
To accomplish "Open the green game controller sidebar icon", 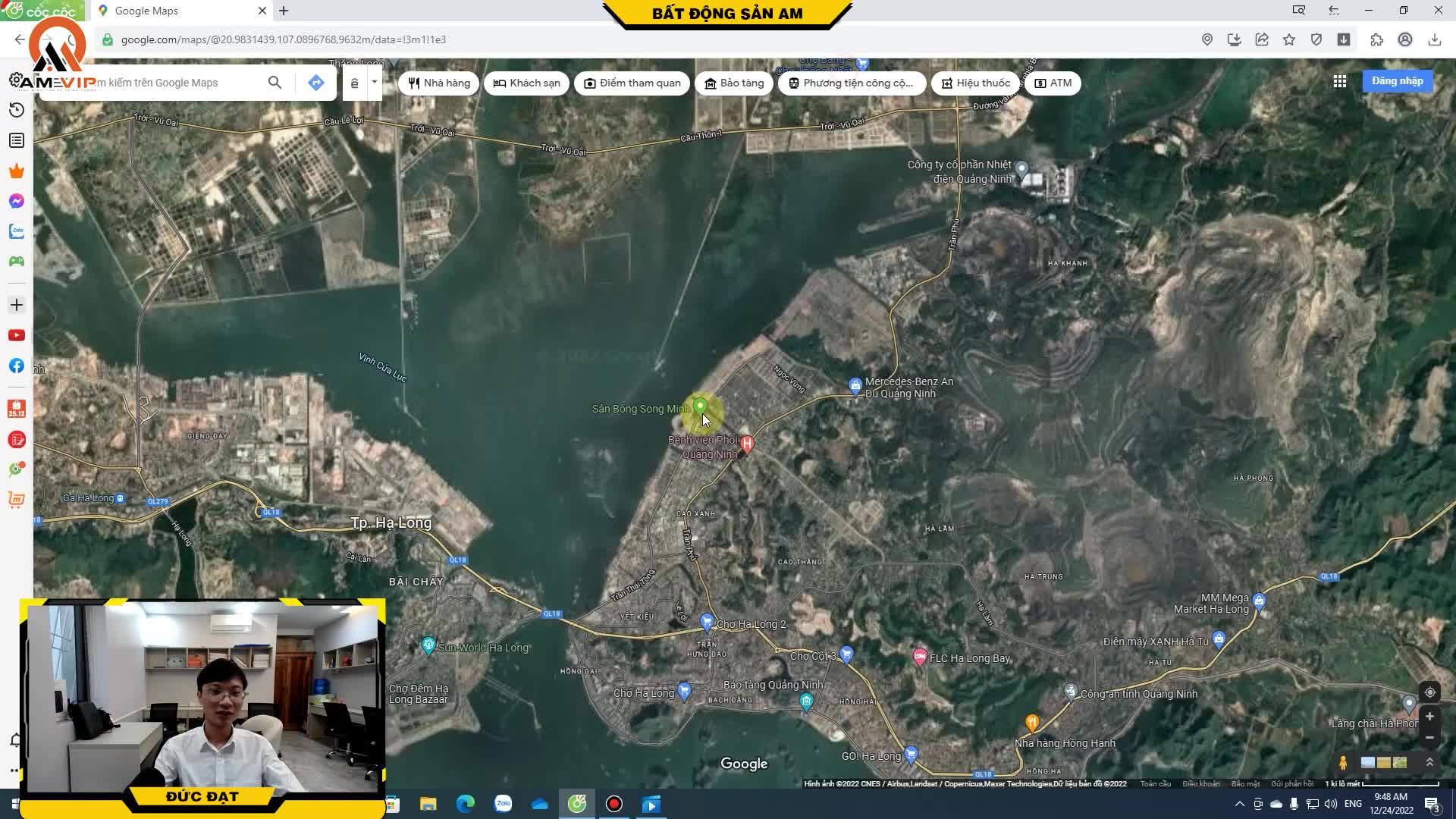I will [x=17, y=262].
